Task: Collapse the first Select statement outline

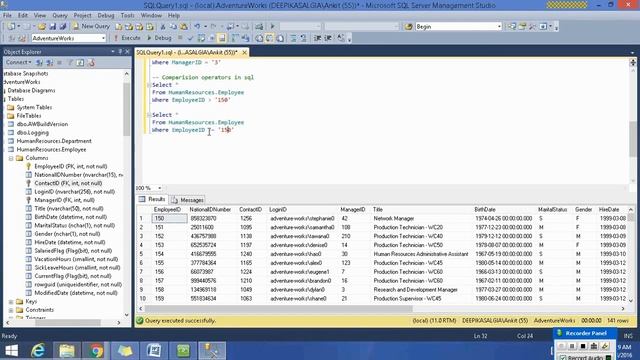Action: 149,85
